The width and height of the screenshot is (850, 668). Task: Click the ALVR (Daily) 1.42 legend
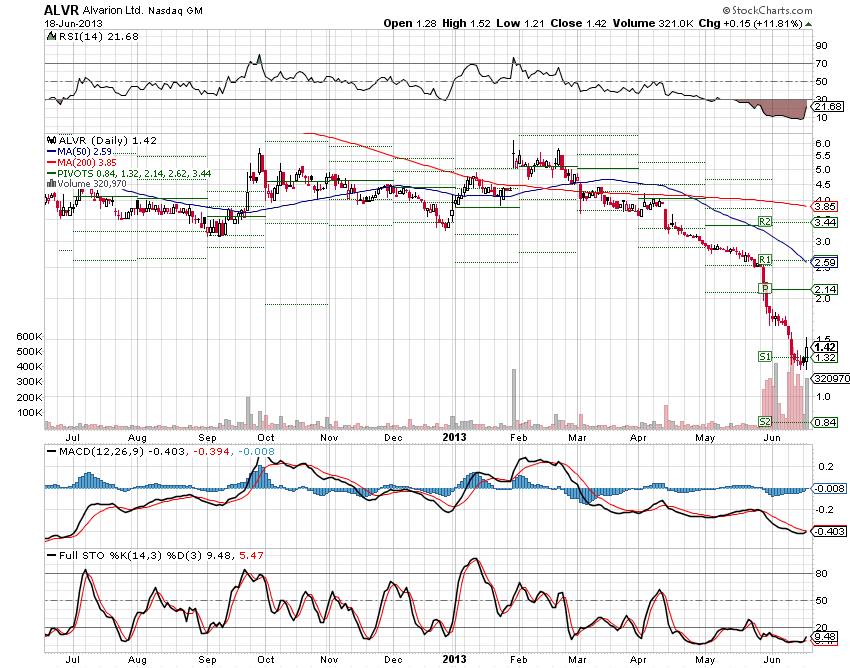pos(108,140)
